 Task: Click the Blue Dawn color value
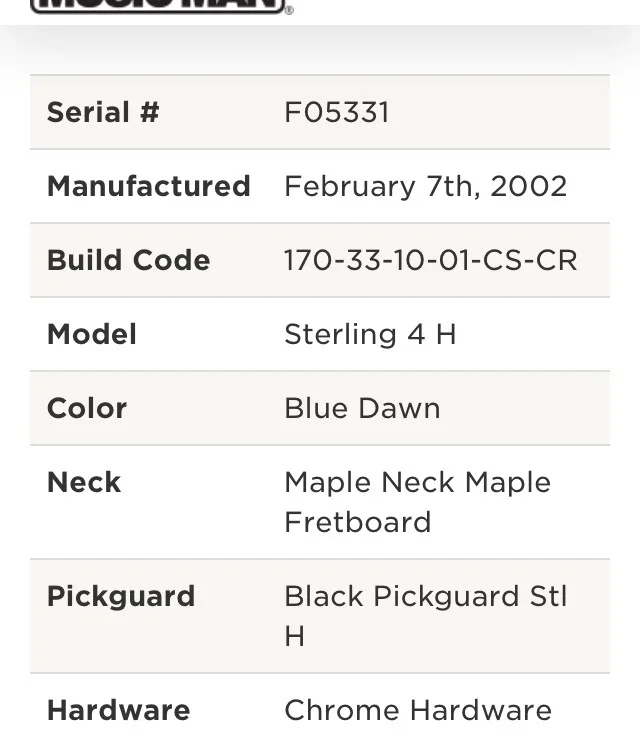pos(362,408)
